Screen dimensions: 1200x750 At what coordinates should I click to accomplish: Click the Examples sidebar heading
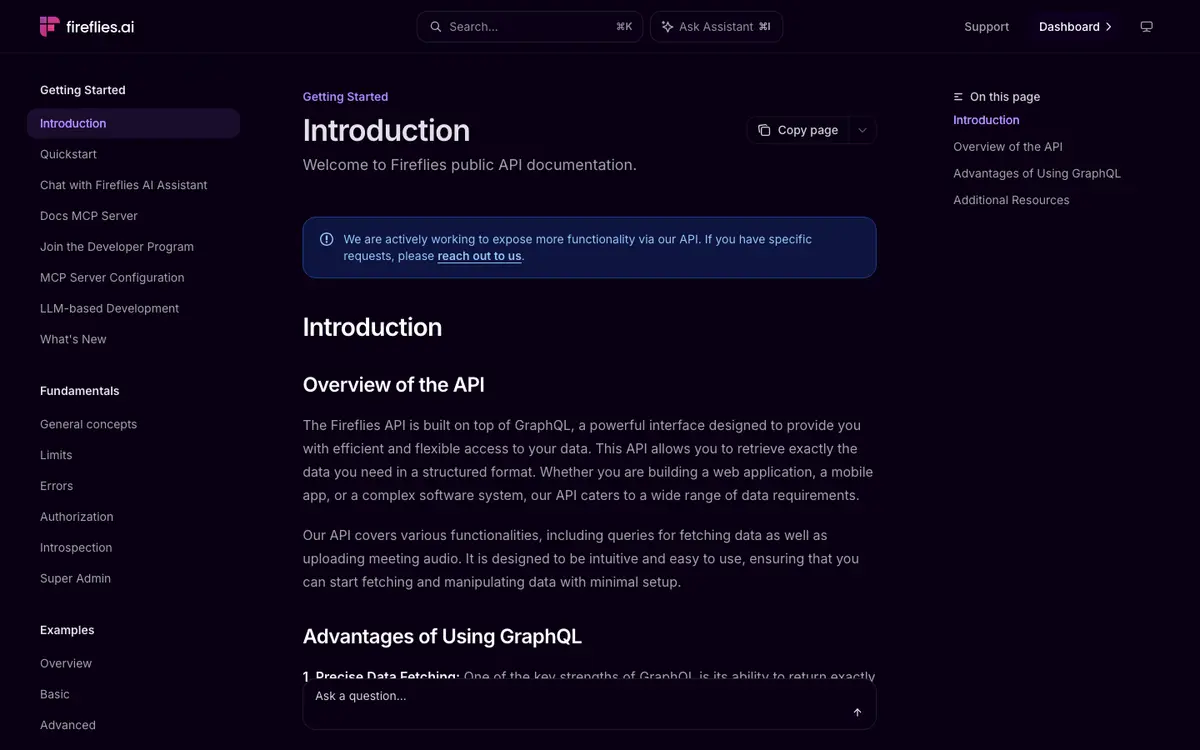click(x=67, y=630)
